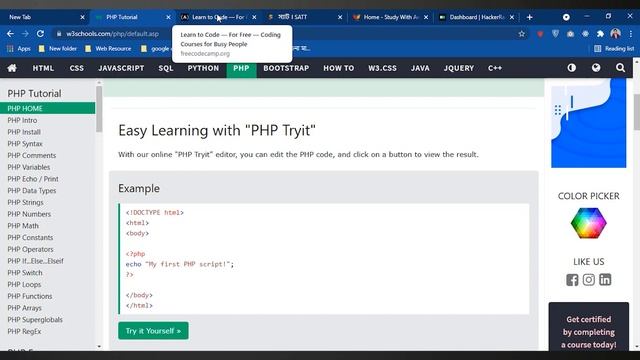Open W3Schools Instagram page icon

click(x=588, y=280)
